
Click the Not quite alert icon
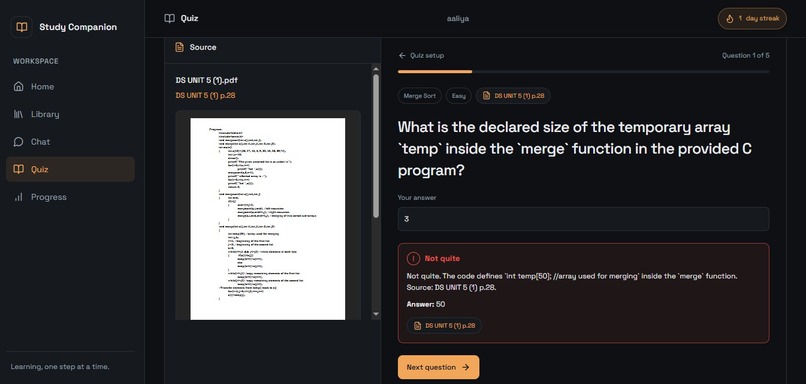click(413, 259)
